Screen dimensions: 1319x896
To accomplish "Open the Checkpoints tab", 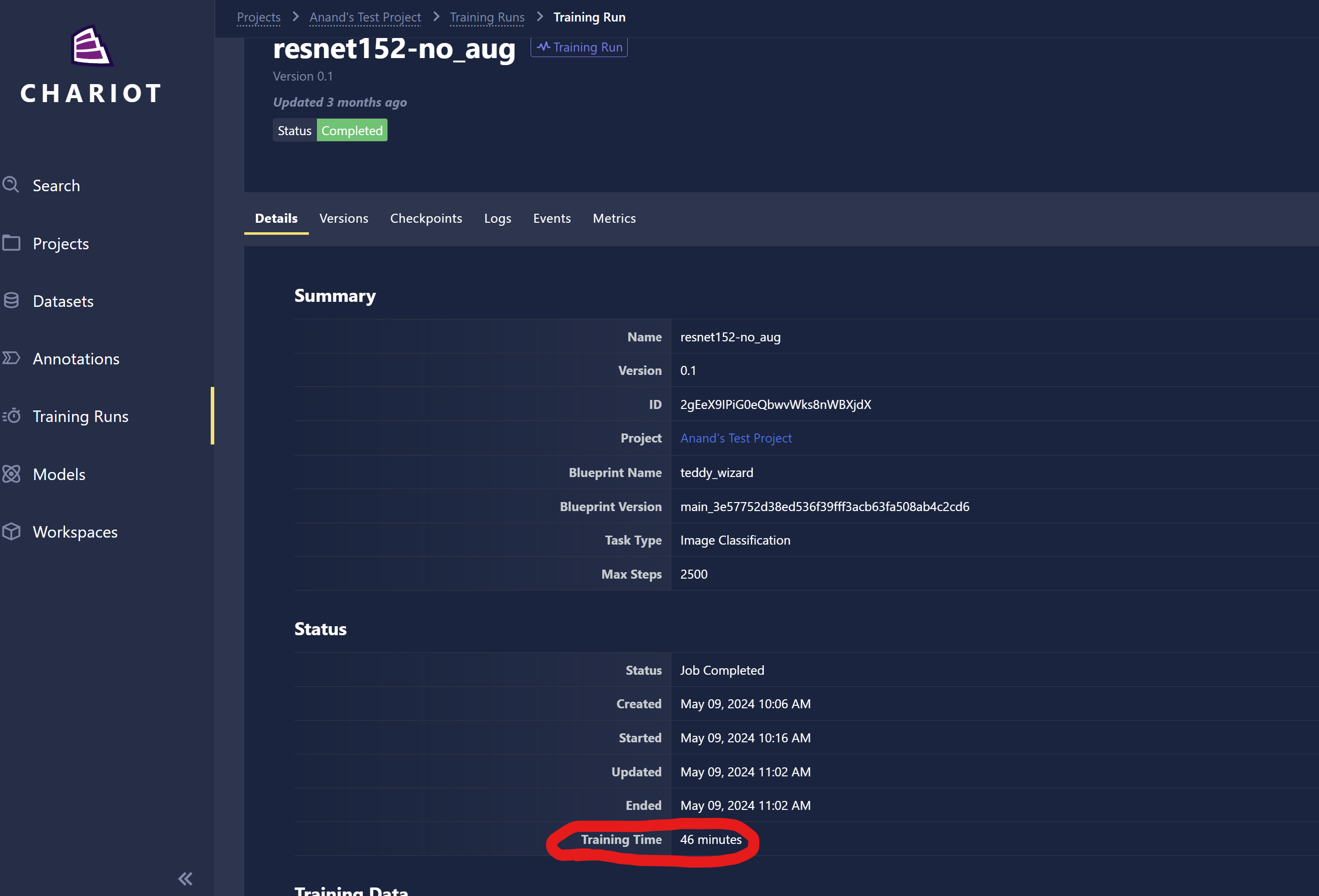I will (x=426, y=218).
